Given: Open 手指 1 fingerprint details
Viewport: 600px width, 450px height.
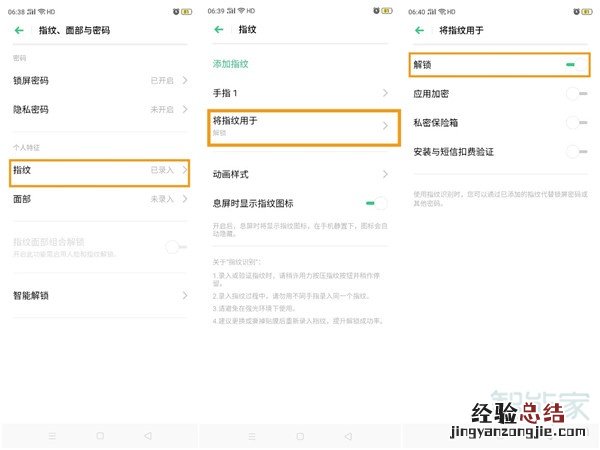Looking at the screenshot, I should (x=300, y=93).
